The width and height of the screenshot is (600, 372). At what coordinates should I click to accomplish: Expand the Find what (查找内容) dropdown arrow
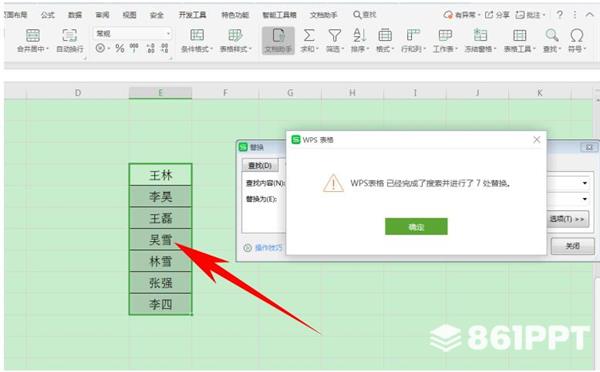(585, 183)
